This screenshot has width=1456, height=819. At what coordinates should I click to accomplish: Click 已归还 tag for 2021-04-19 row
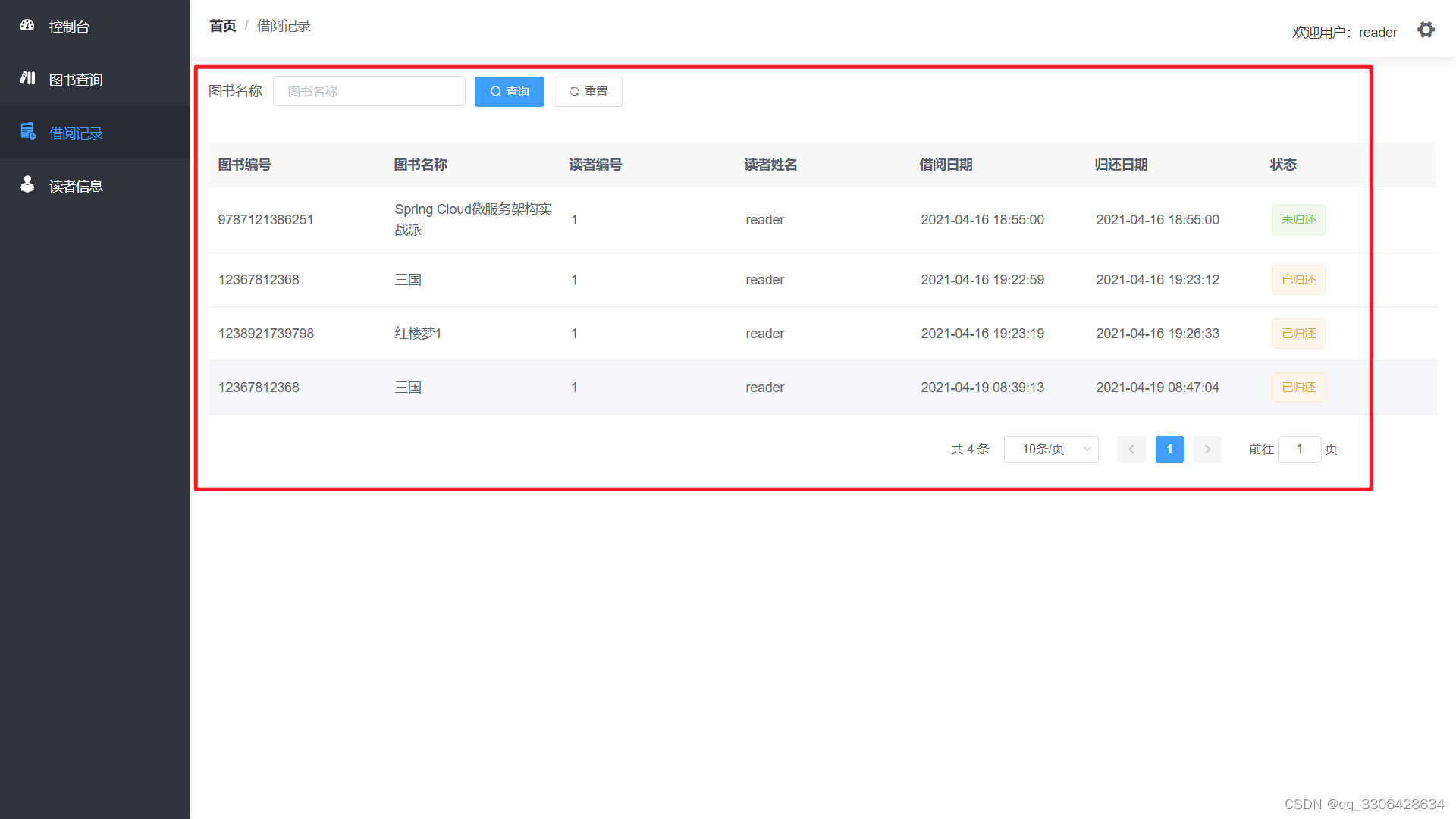coord(1299,388)
